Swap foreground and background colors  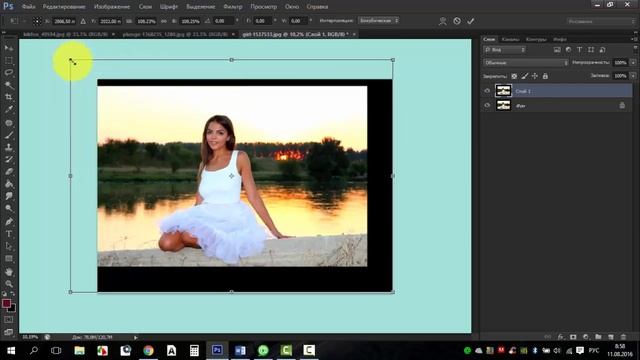(13, 294)
